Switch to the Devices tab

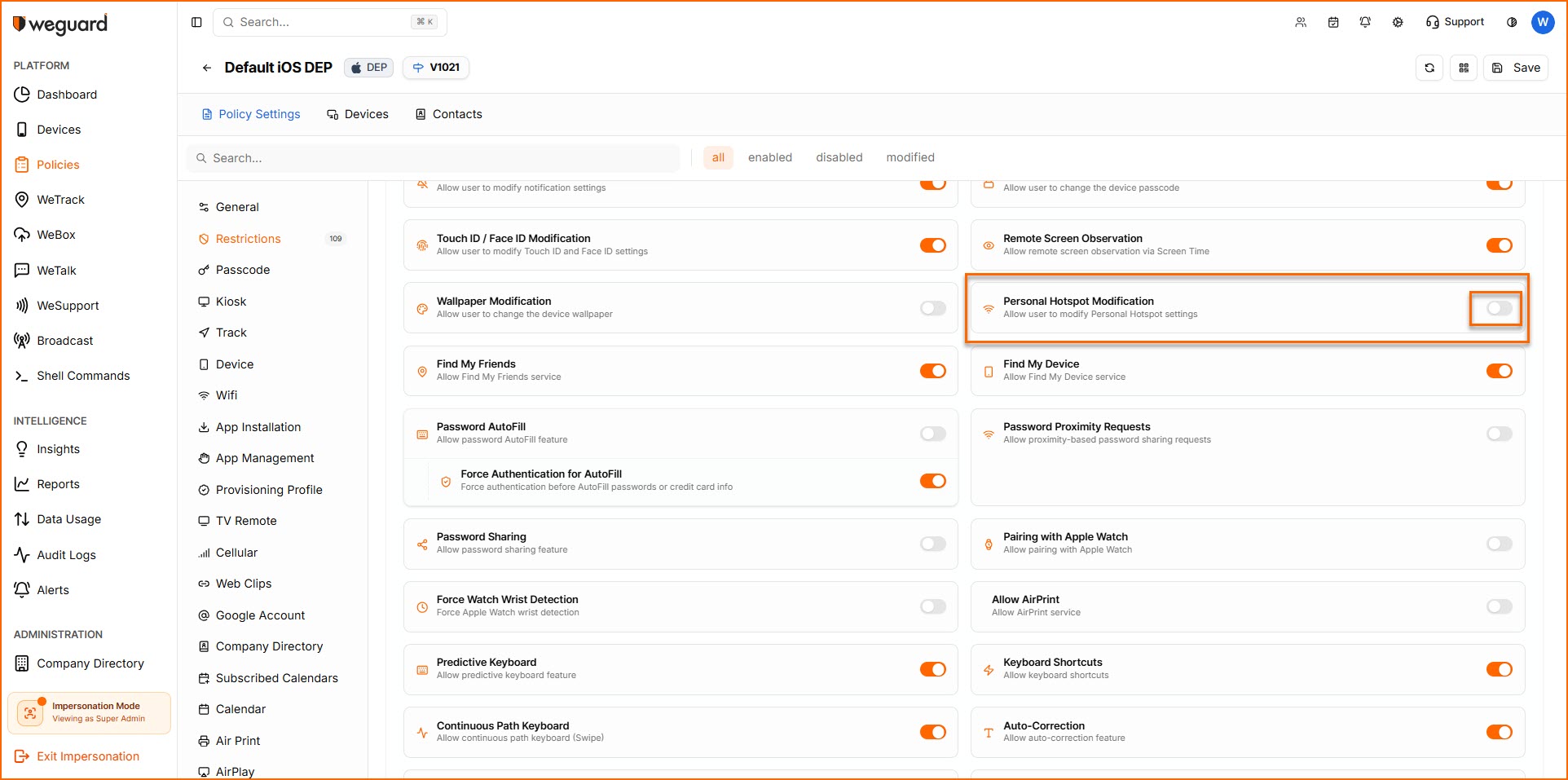358,114
